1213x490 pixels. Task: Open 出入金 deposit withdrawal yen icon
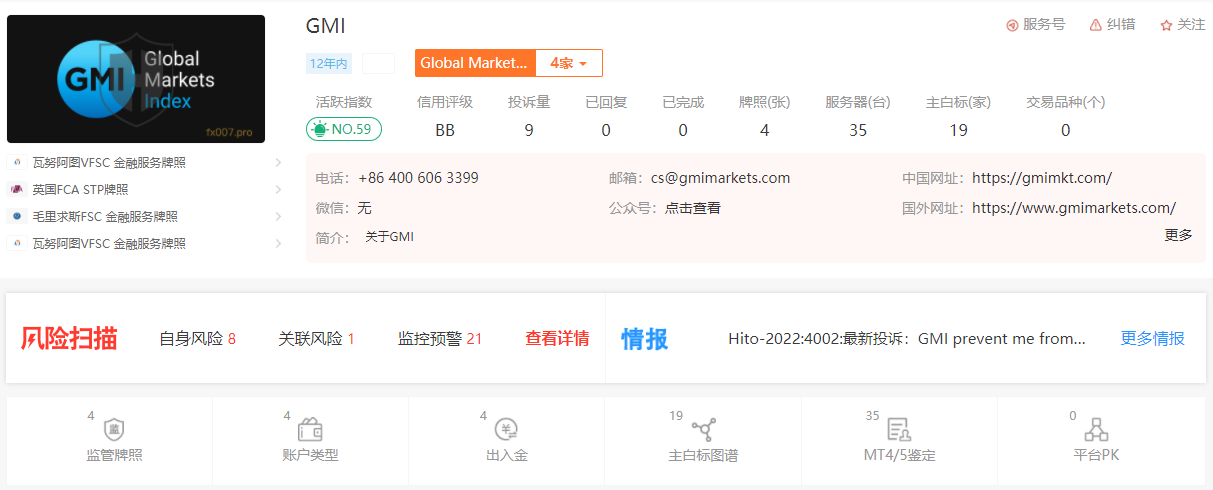506,430
